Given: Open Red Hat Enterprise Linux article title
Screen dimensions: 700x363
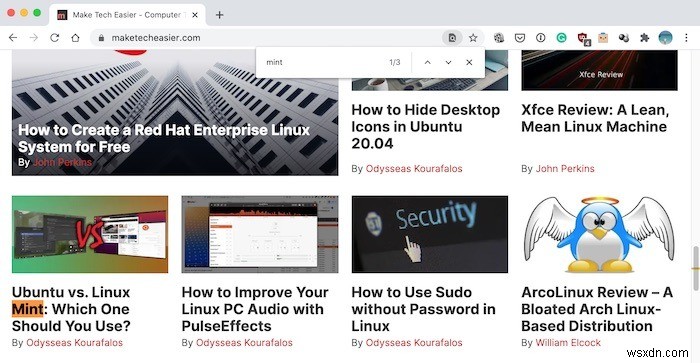Looking at the screenshot, I should [x=164, y=138].
